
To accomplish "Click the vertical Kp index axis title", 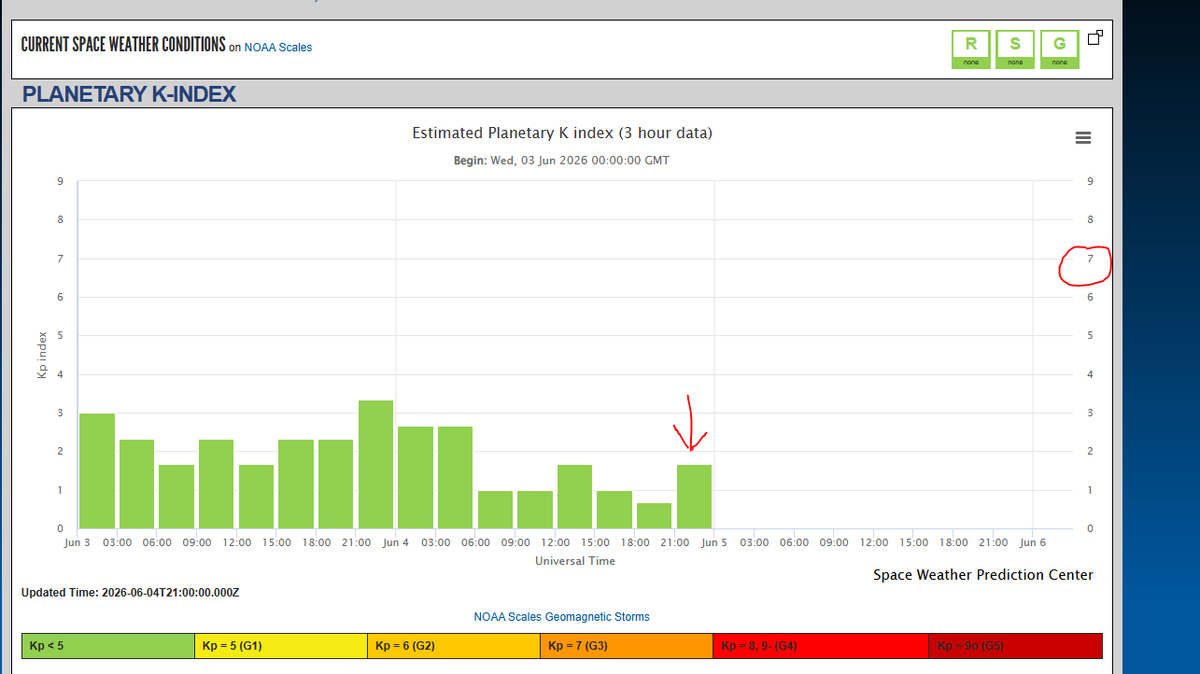I will point(41,355).
